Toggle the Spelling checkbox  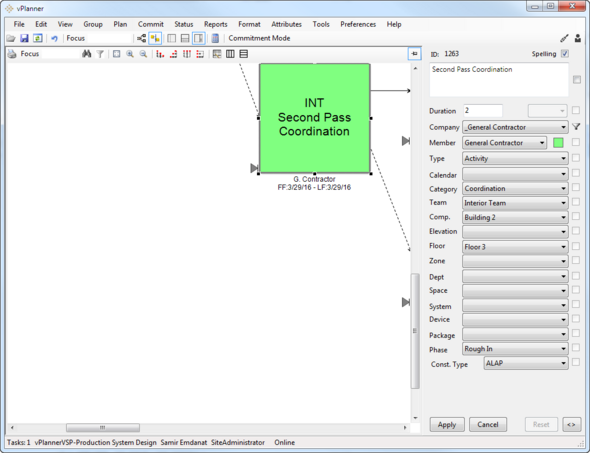click(564, 54)
